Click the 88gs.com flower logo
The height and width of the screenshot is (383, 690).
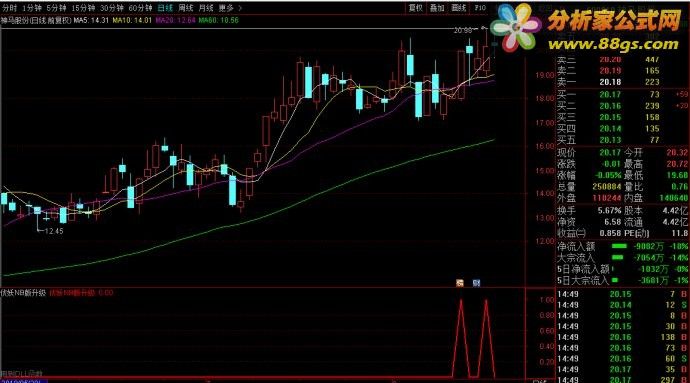tap(516, 27)
